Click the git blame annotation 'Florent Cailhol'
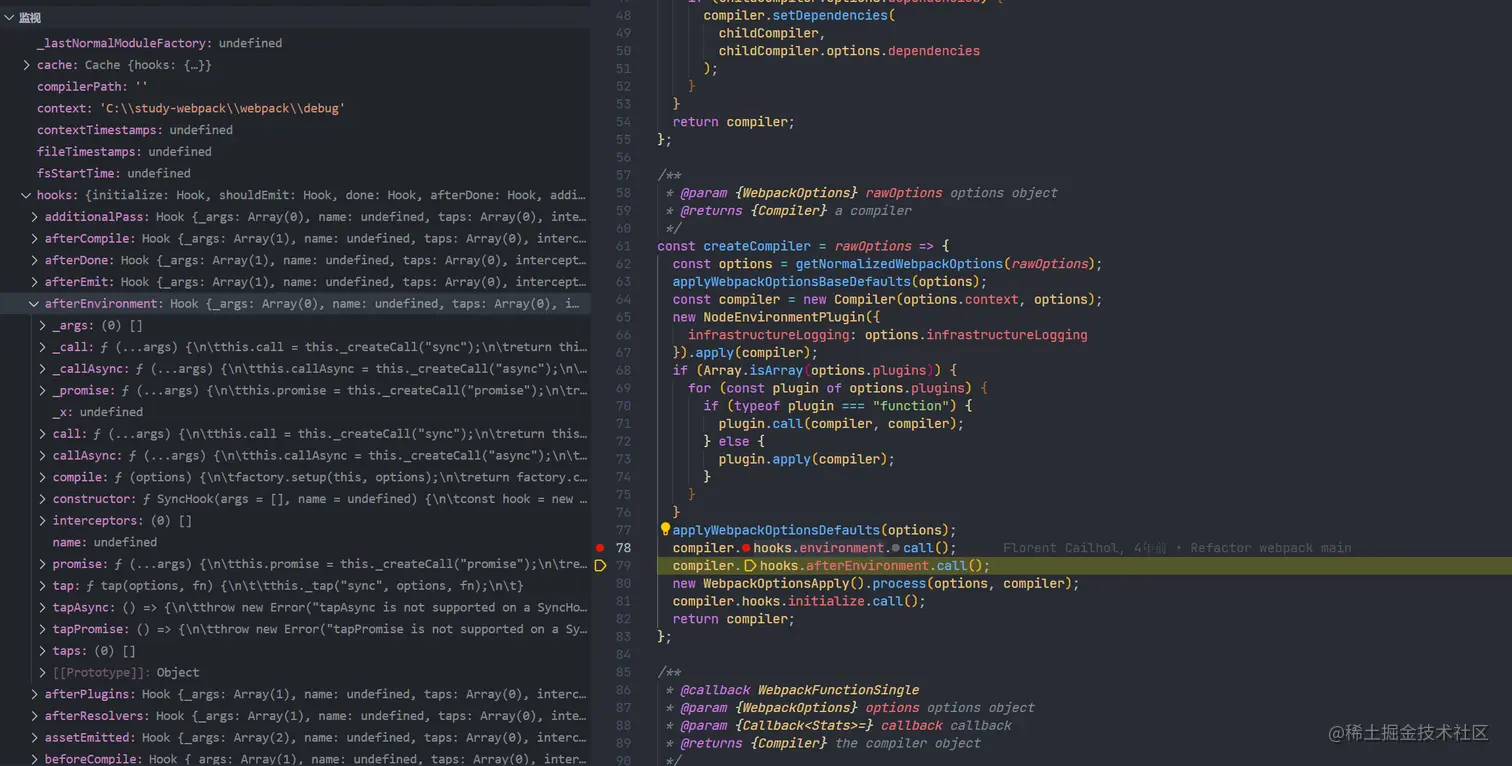This screenshot has width=1512, height=766. click(1058, 548)
